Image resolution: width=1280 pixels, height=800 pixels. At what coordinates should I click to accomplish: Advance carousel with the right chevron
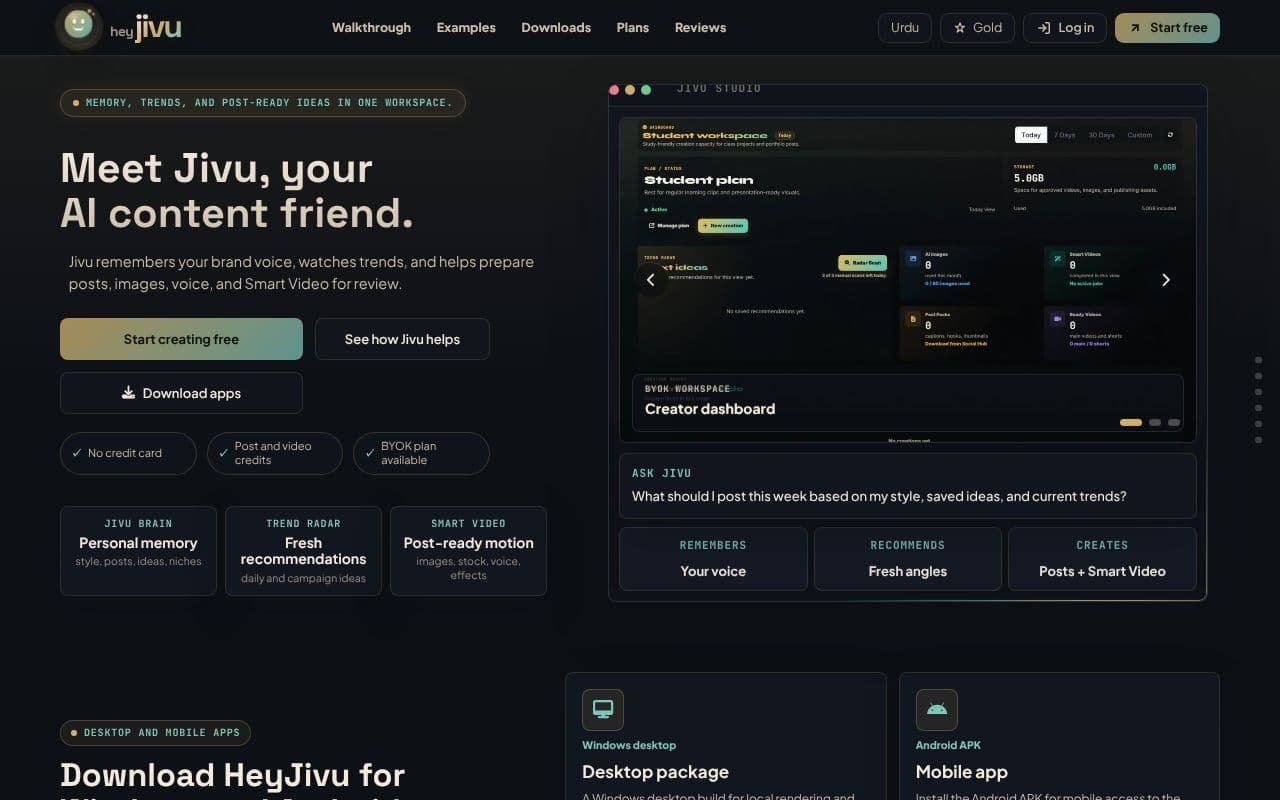(1165, 280)
